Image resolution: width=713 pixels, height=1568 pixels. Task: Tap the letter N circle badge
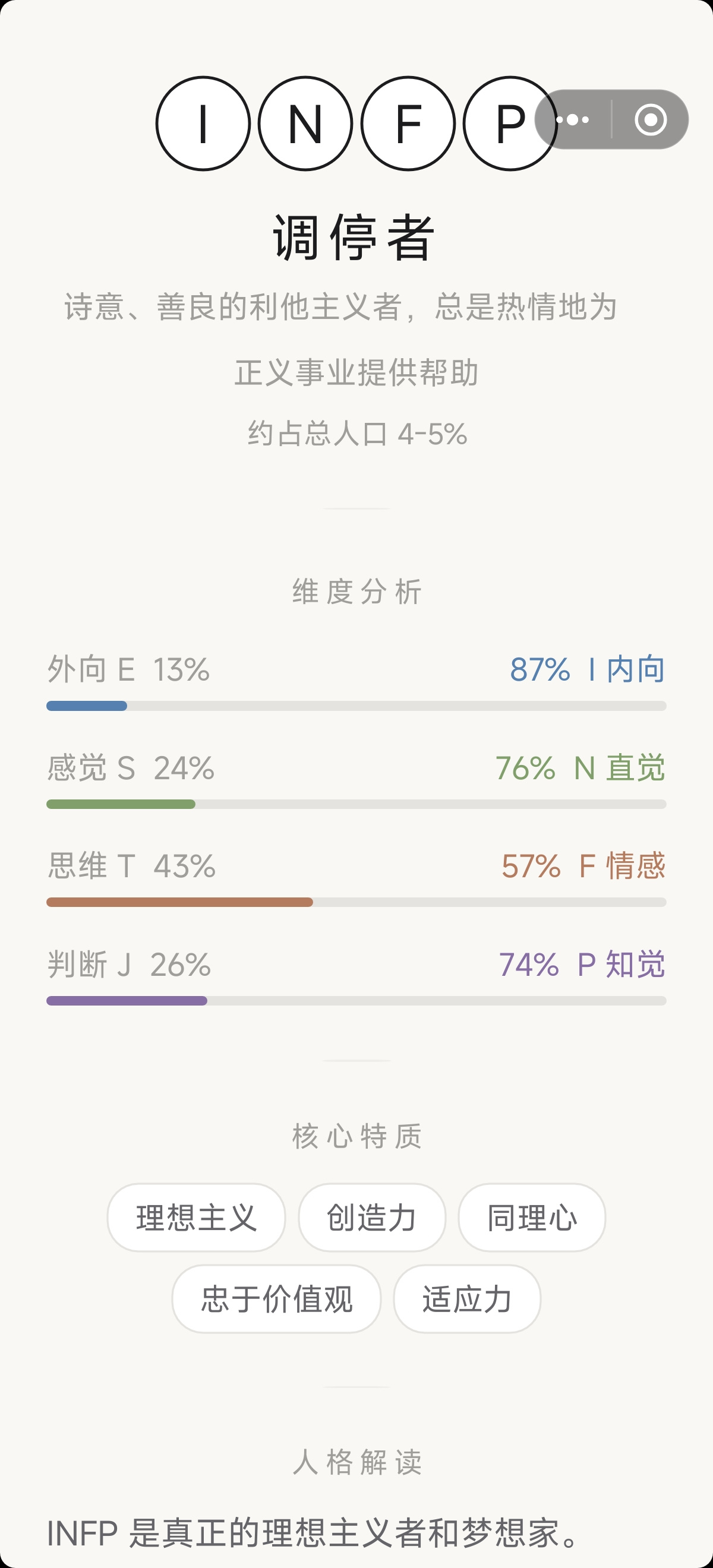click(305, 124)
